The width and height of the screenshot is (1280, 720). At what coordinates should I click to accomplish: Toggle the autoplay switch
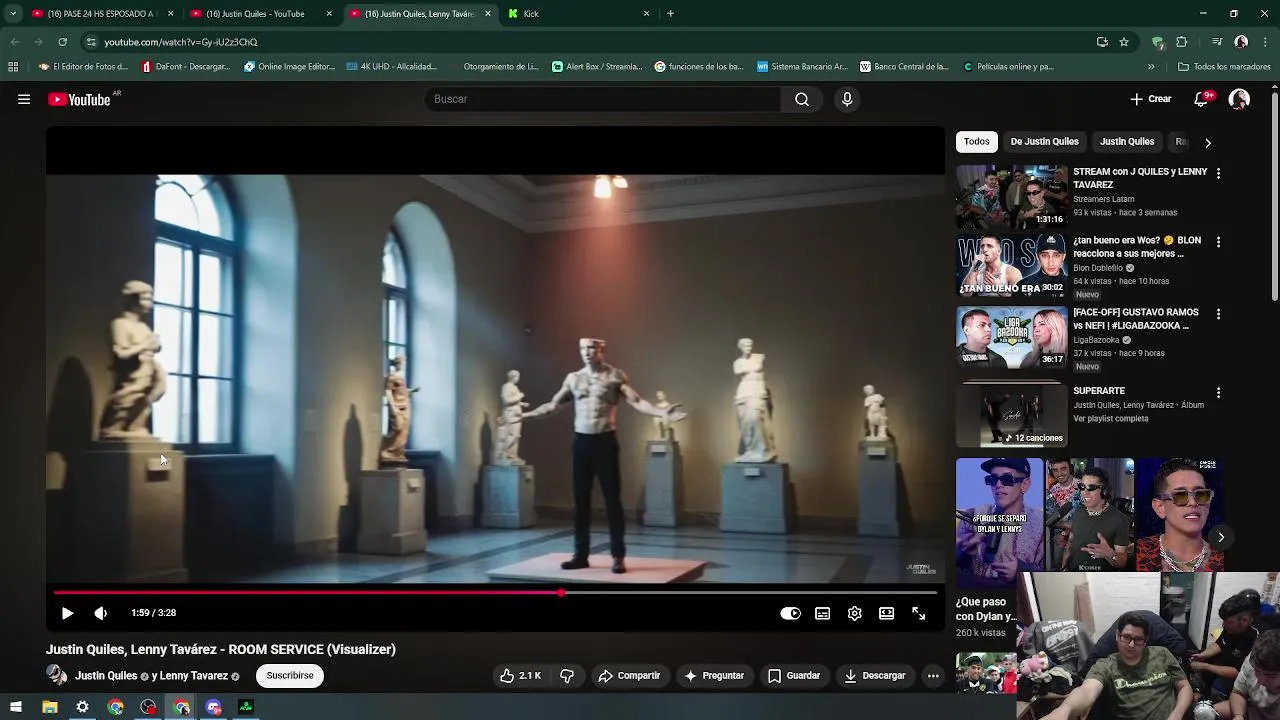(x=790, y=613)
